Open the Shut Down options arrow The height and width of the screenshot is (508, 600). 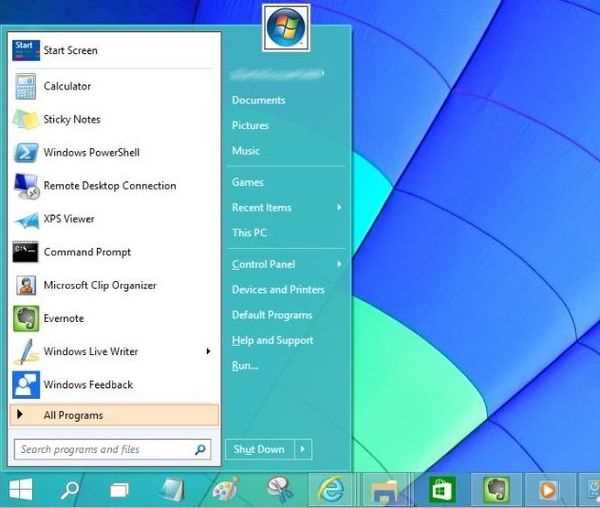[x=304, y=449]
